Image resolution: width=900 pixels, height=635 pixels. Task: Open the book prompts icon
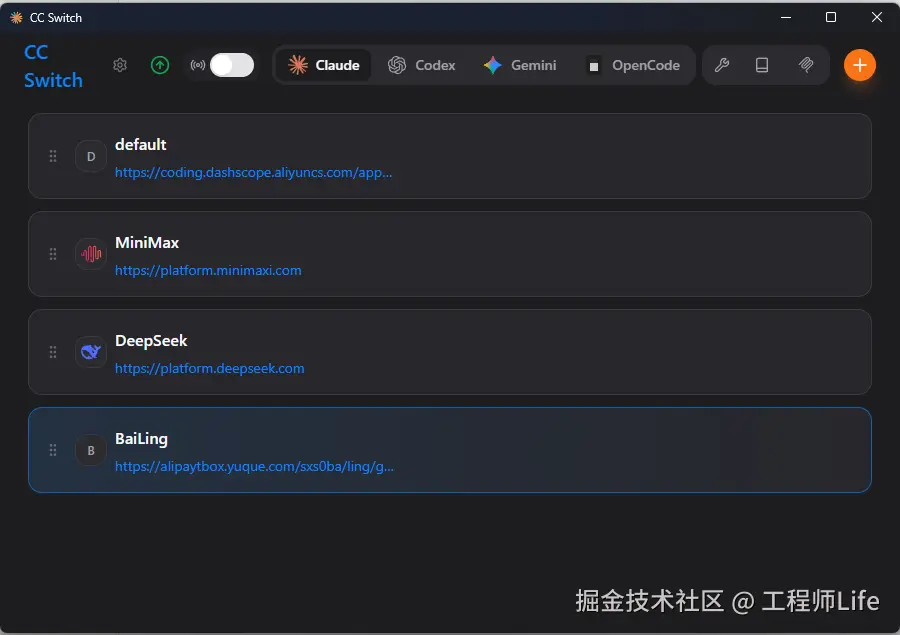(762, 65)
